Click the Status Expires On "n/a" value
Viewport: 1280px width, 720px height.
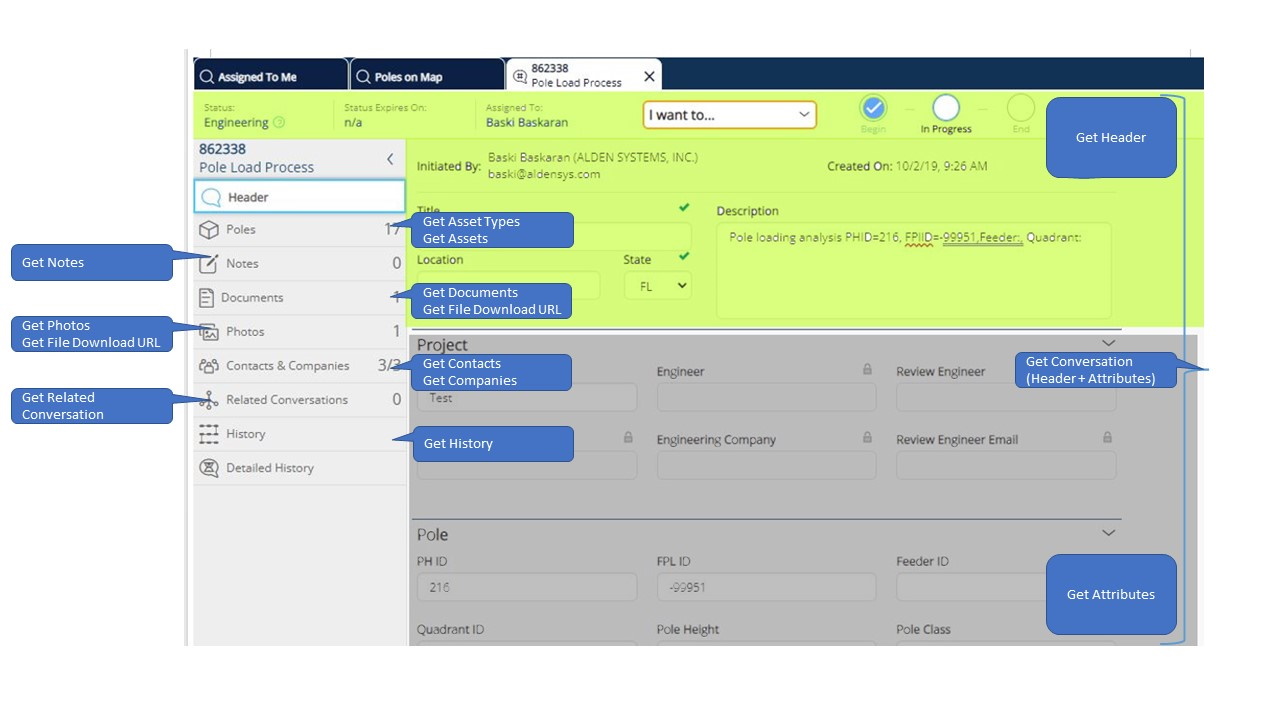(353, 123)
